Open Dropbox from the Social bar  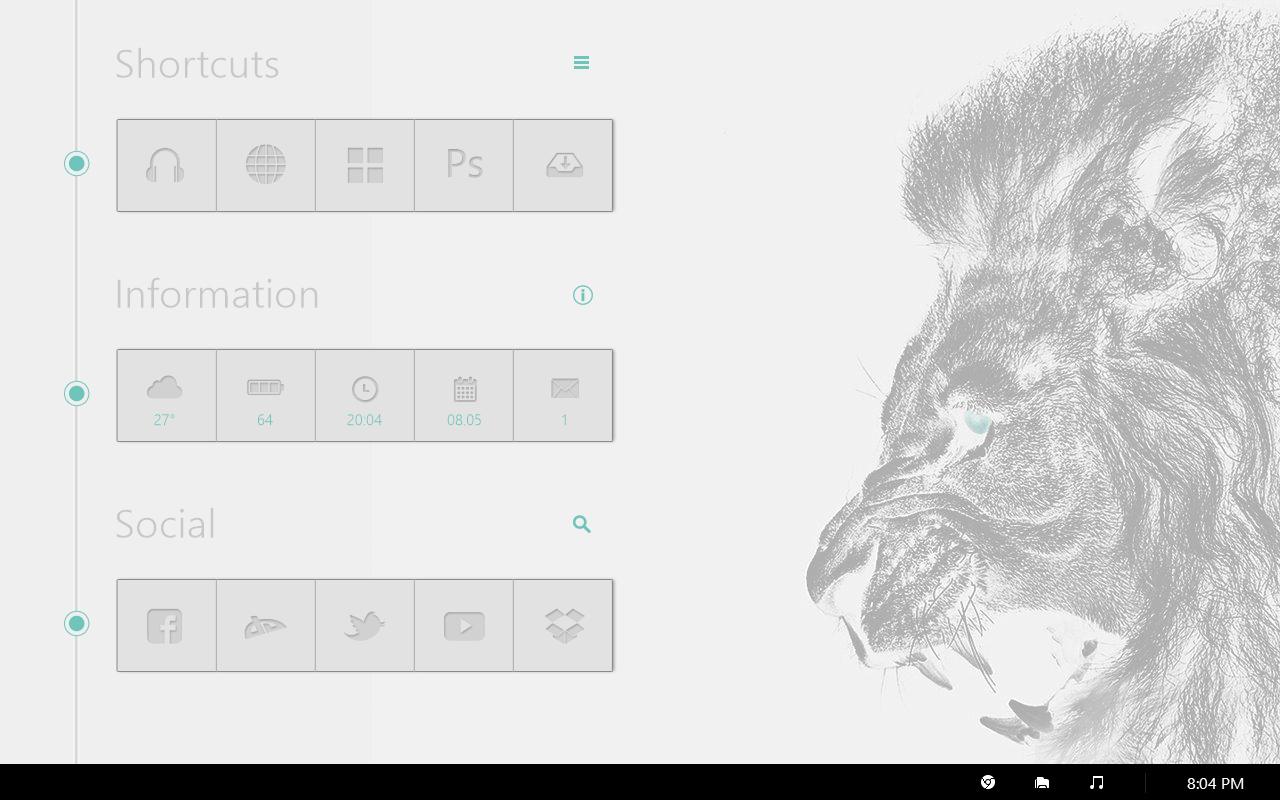pos(563,624)
